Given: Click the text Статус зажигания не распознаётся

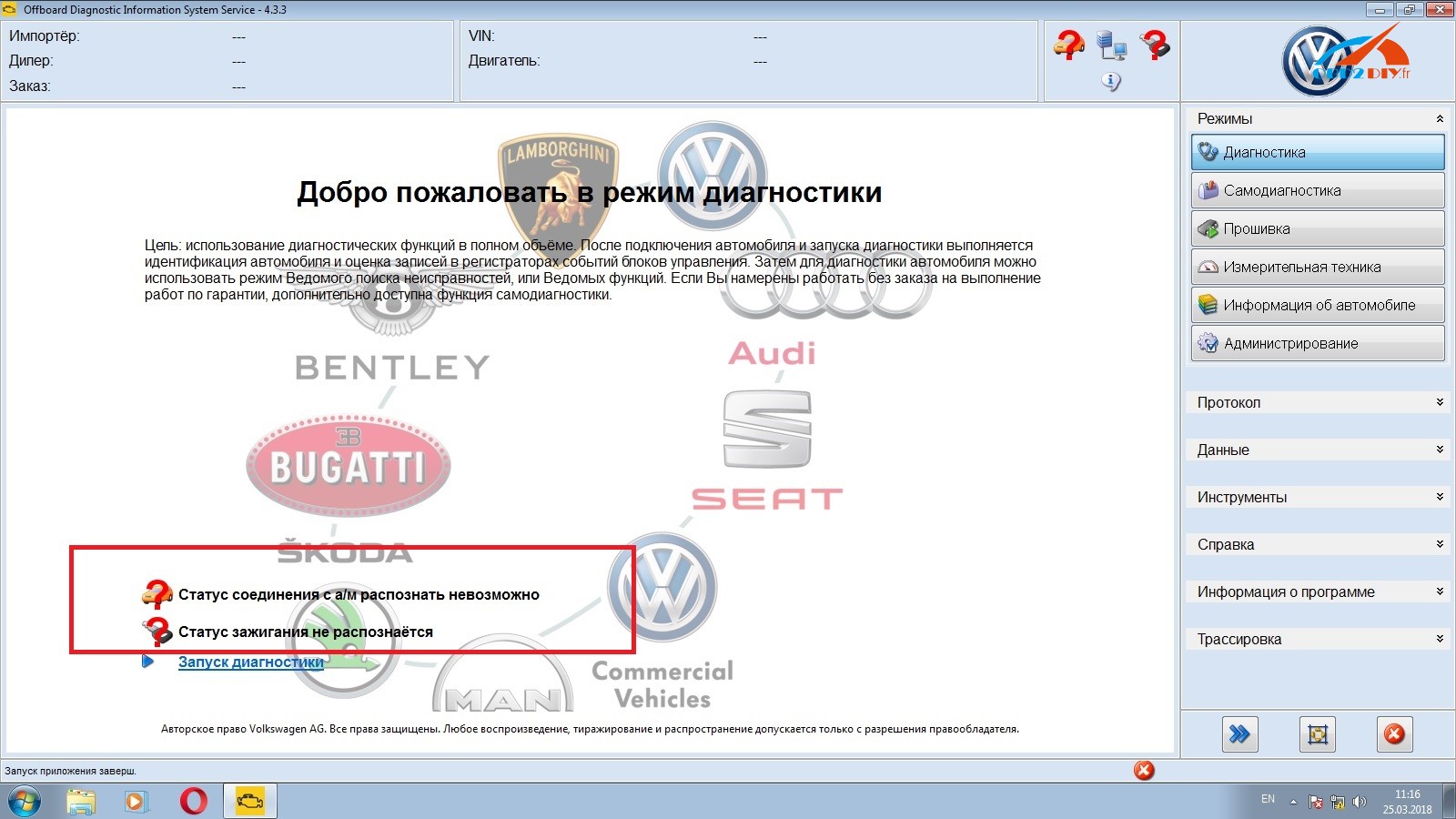Looking at the screenshot, I should coord(306,632).
